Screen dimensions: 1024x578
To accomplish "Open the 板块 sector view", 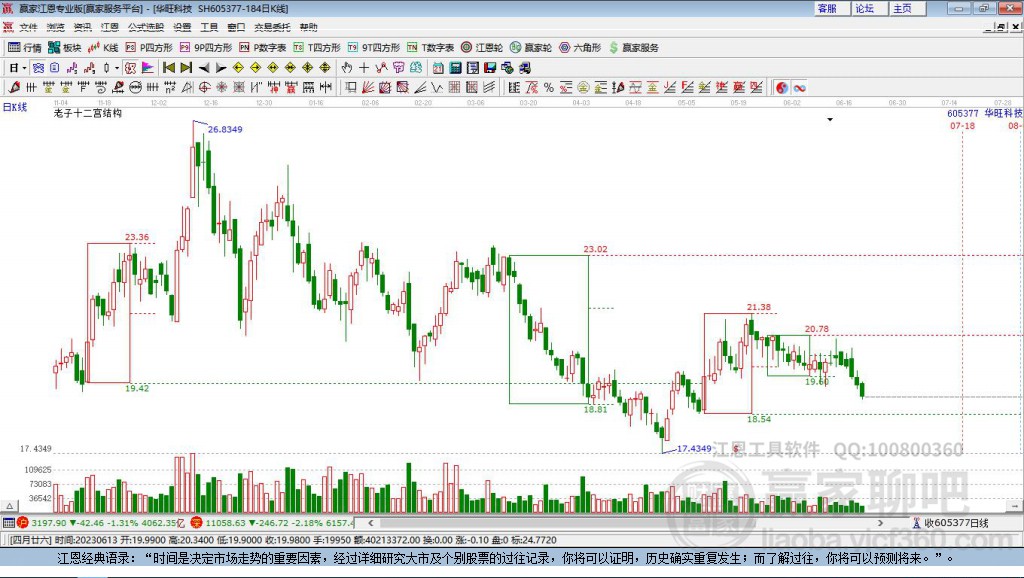I will point(64,48).
